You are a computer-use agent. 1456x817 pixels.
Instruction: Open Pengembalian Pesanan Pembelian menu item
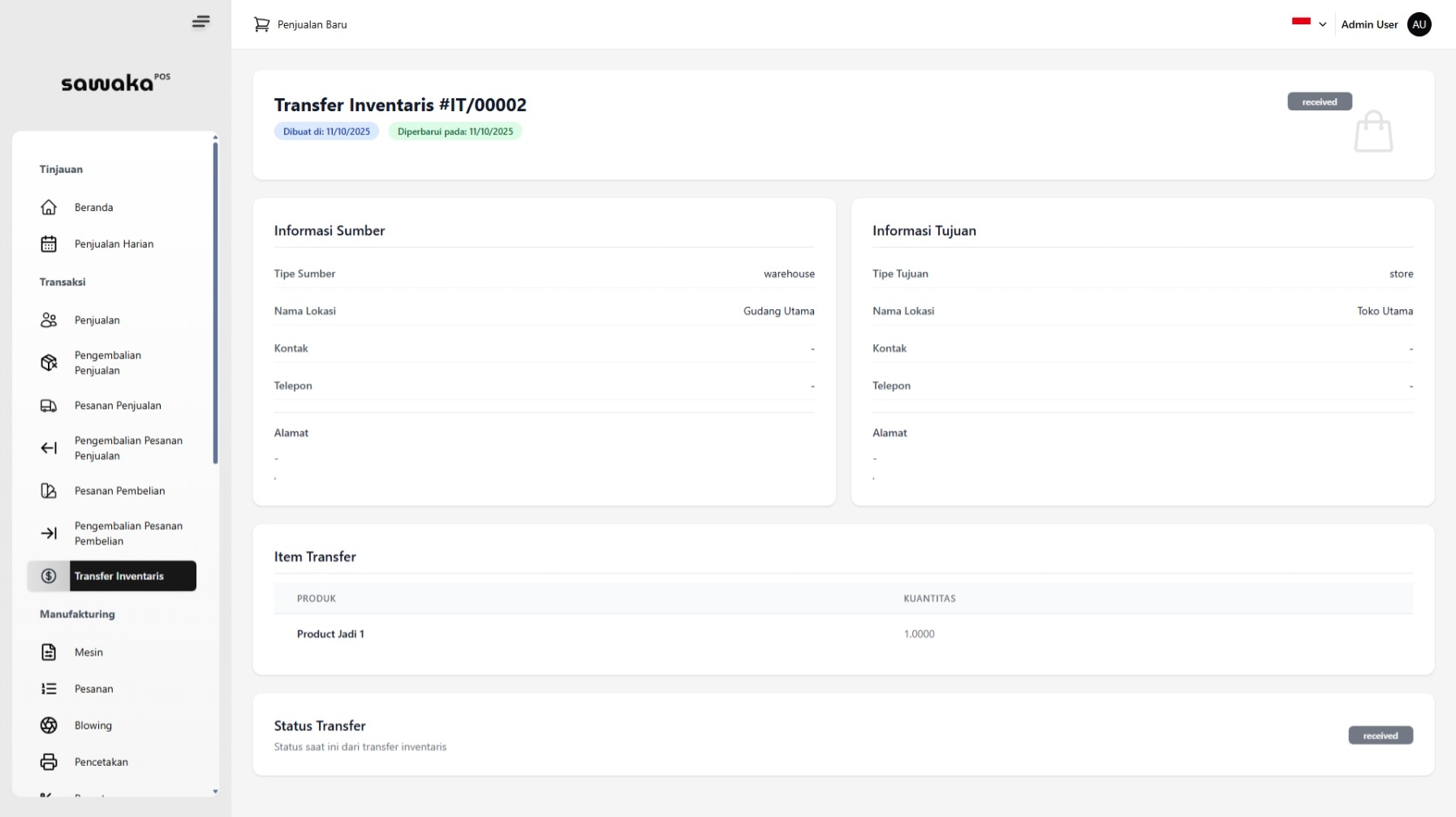(x=127, y=533)
